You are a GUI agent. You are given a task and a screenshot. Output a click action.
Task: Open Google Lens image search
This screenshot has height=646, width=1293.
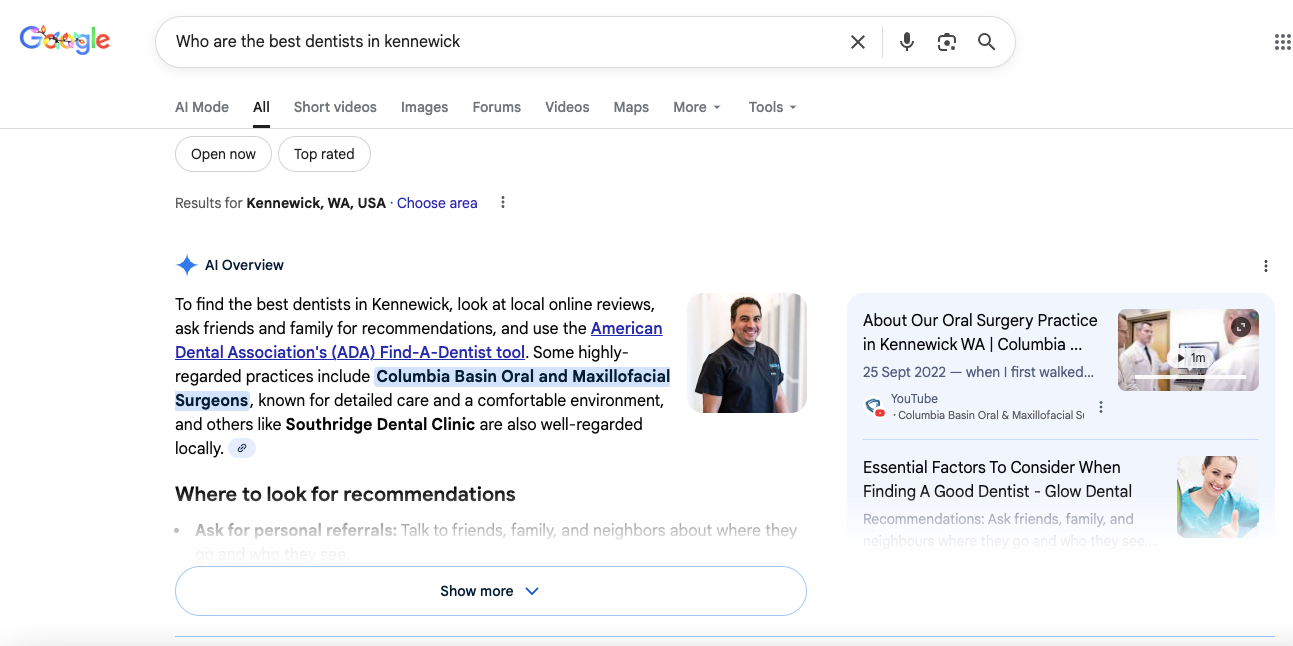[946, 41]
